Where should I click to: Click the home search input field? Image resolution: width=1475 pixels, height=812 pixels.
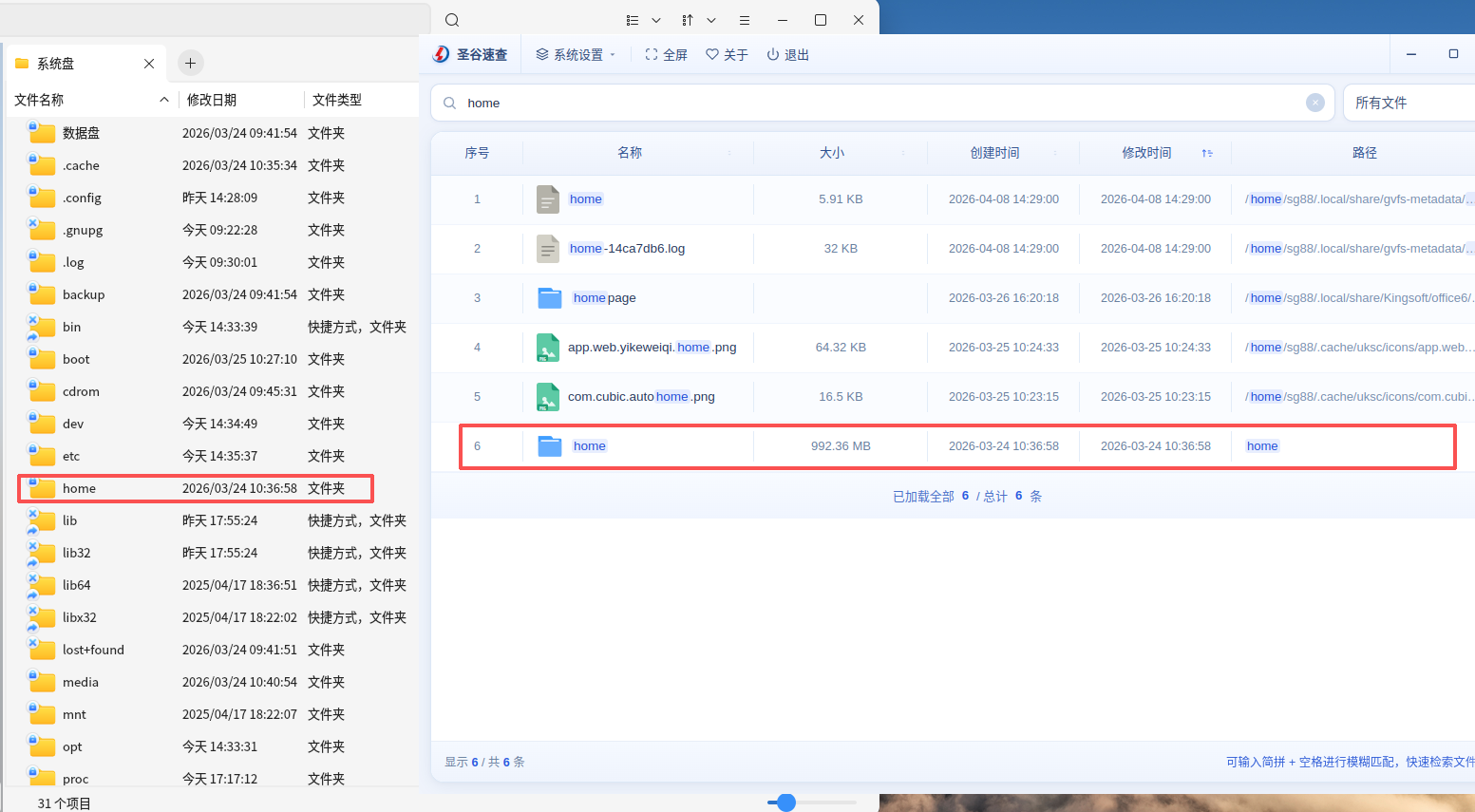(874, 103)
